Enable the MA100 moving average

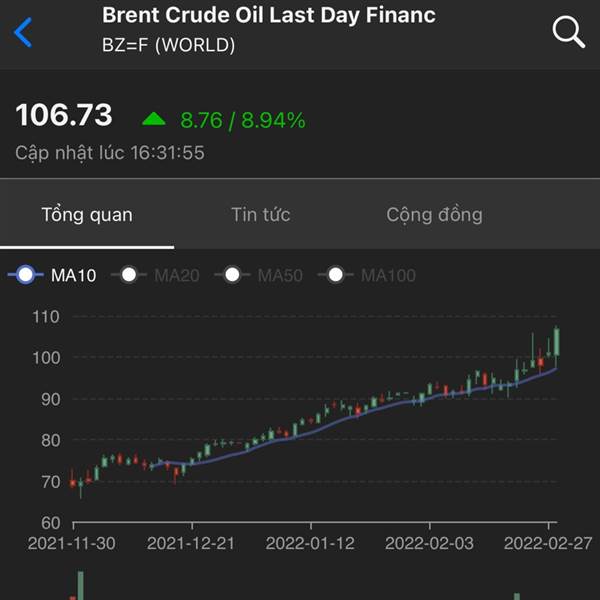click(367, 275)
